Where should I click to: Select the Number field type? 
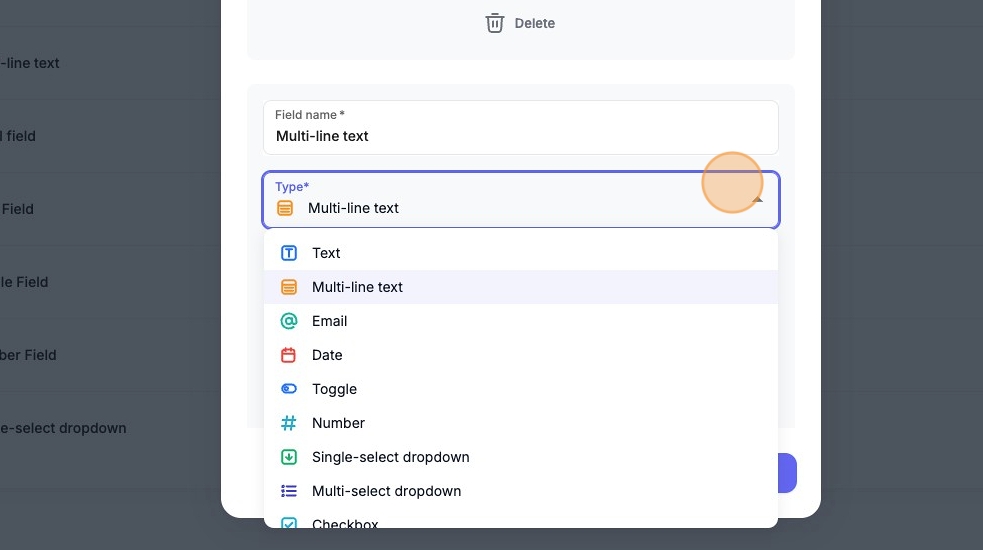tap(521, 423)
